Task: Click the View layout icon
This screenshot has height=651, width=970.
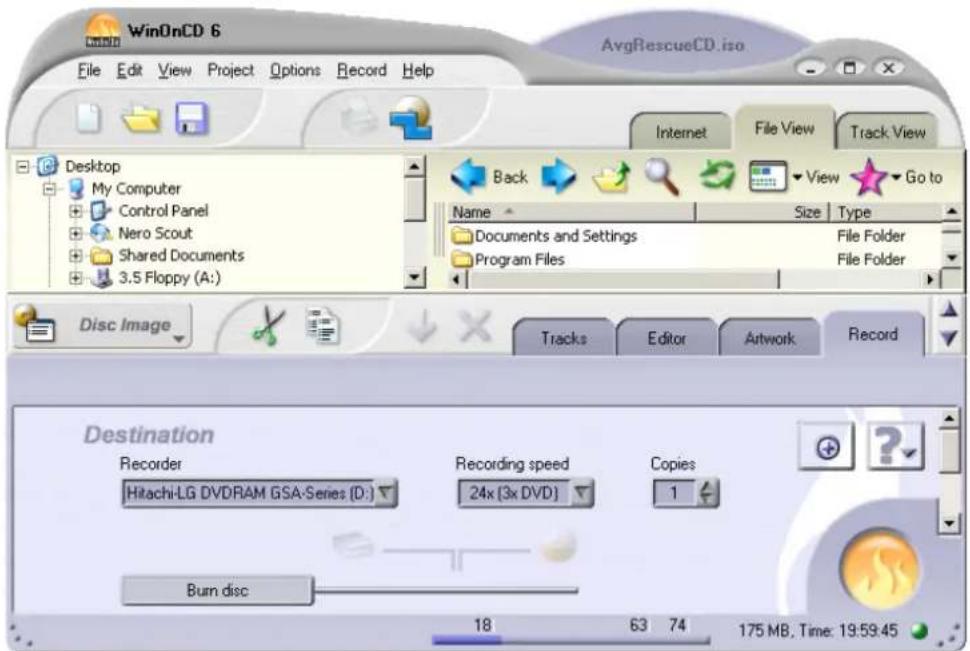Action: point(767,176)
